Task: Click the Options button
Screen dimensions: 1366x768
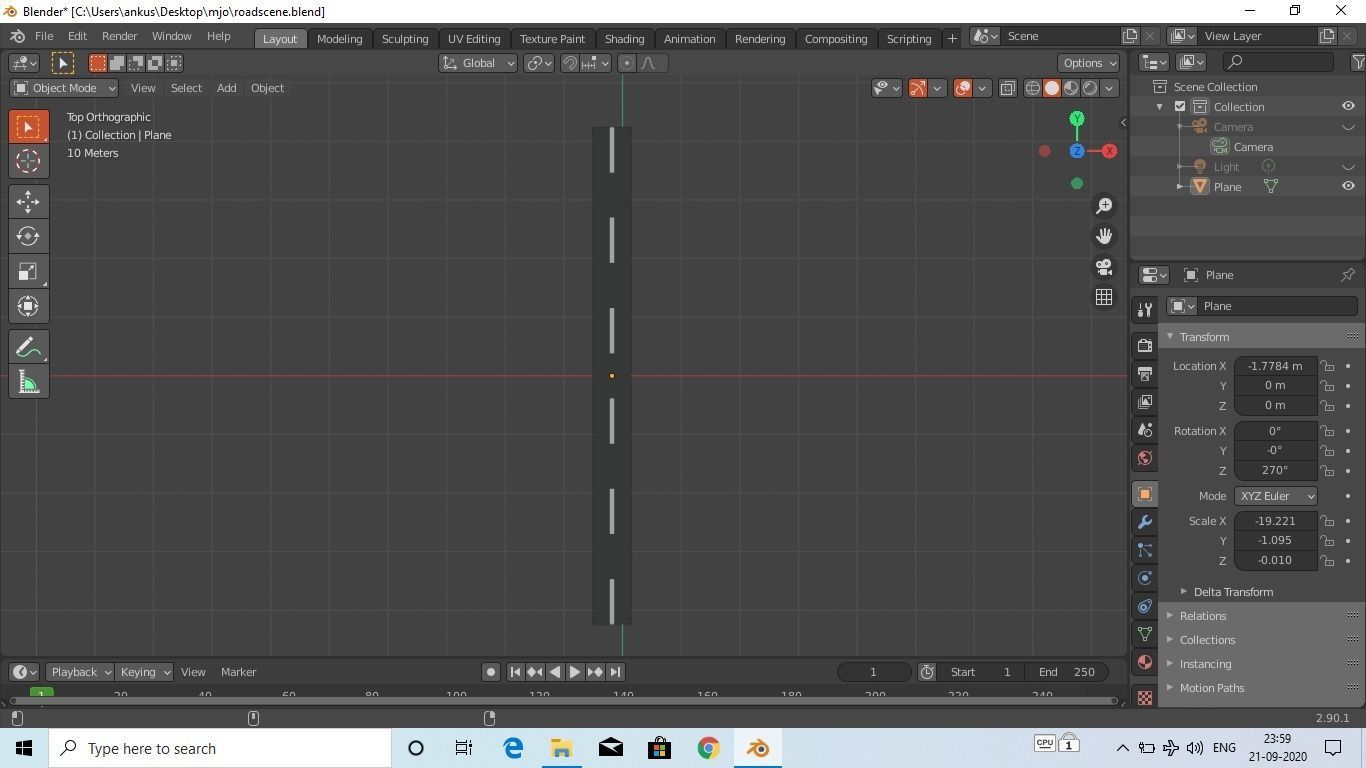Action: 1086,63
